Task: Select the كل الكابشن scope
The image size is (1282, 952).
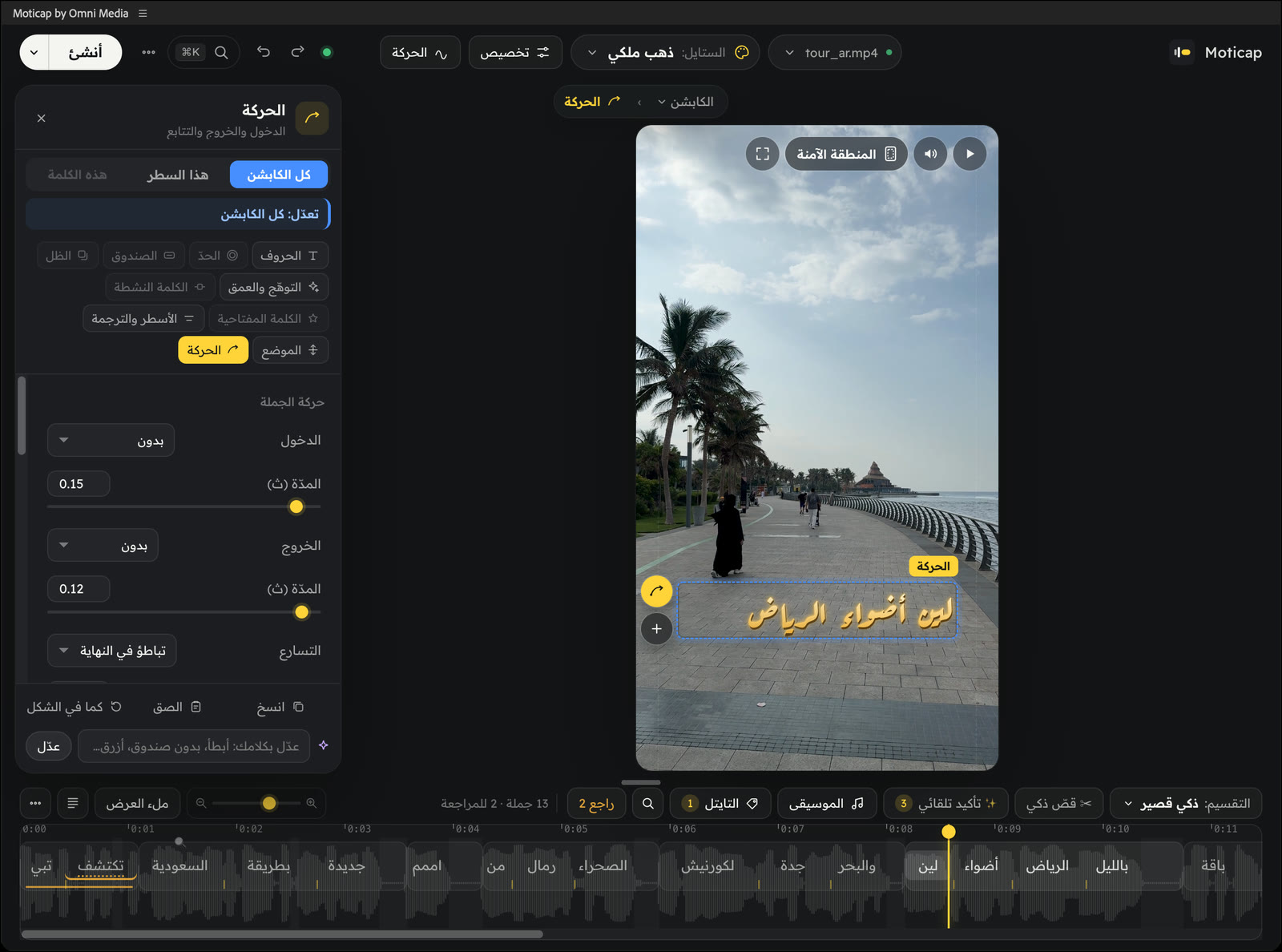Action: tap(279, 175)
